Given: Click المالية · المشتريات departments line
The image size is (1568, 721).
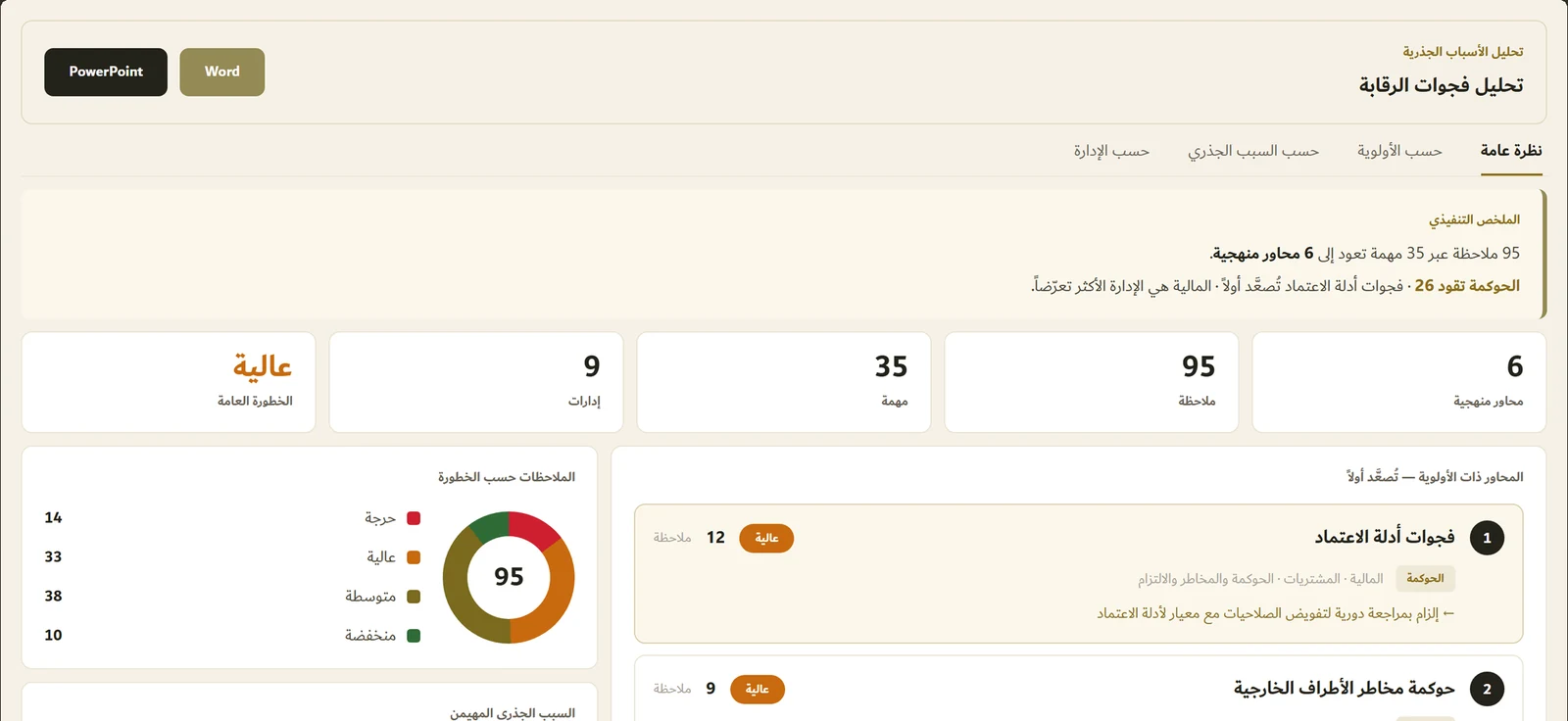Looking at the screenshot, I should pyautogui.click(x=1260, y=579).
